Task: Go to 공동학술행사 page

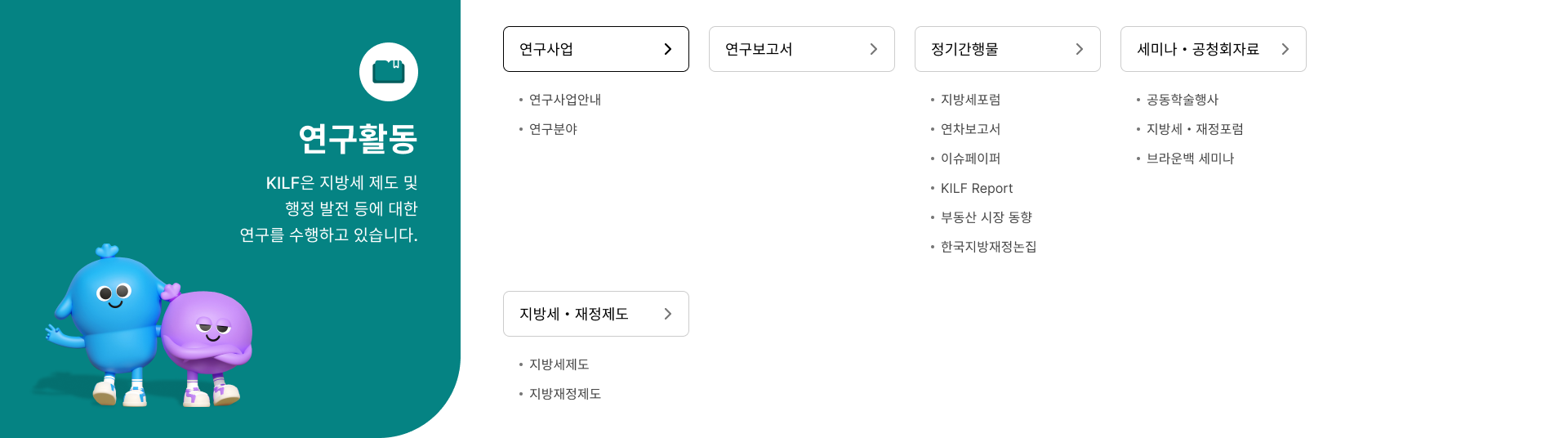Action: point(1182,100)
